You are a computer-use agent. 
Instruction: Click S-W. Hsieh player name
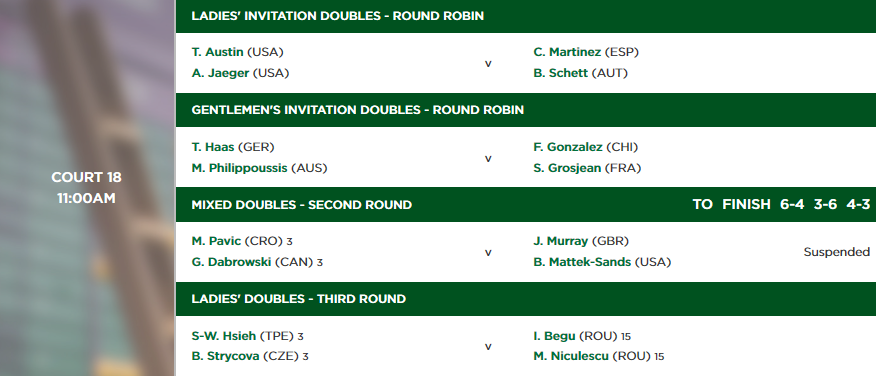pos(223,336)
